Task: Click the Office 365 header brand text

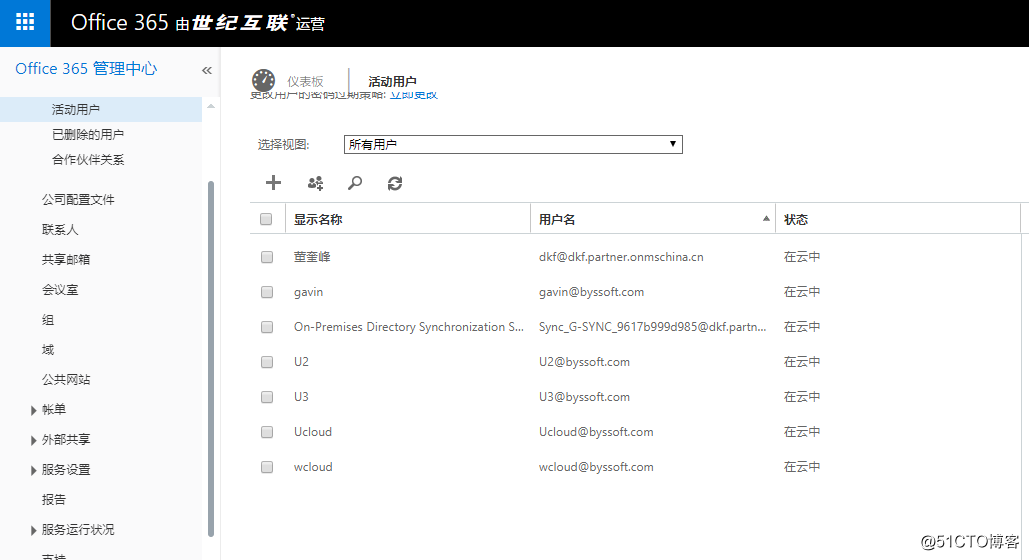Action: pyautogui.click(x=119, y=22)
